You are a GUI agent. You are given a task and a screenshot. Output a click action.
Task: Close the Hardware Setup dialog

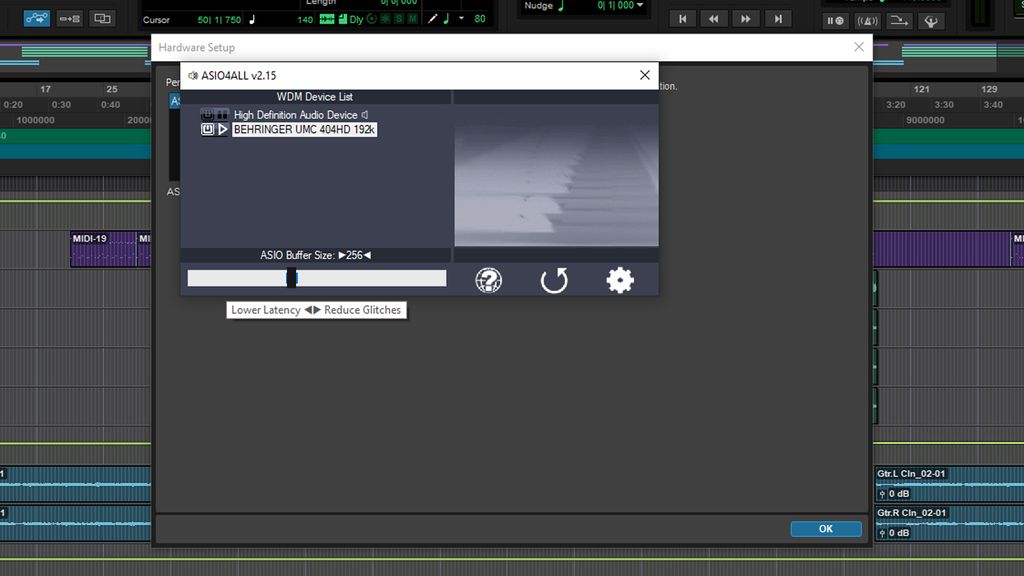pos(859,47)
